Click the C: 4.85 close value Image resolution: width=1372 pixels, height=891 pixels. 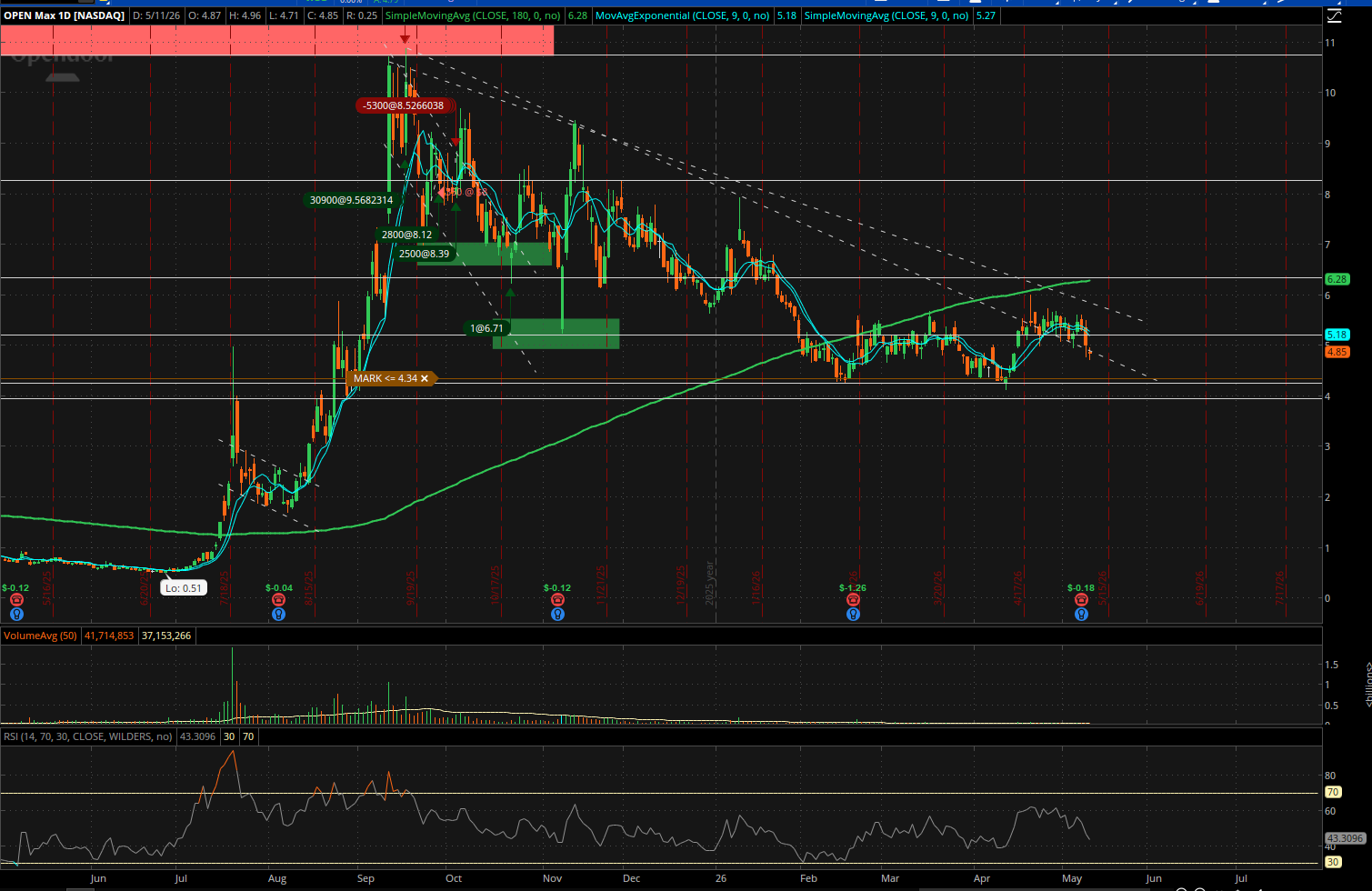click(324, 15)
